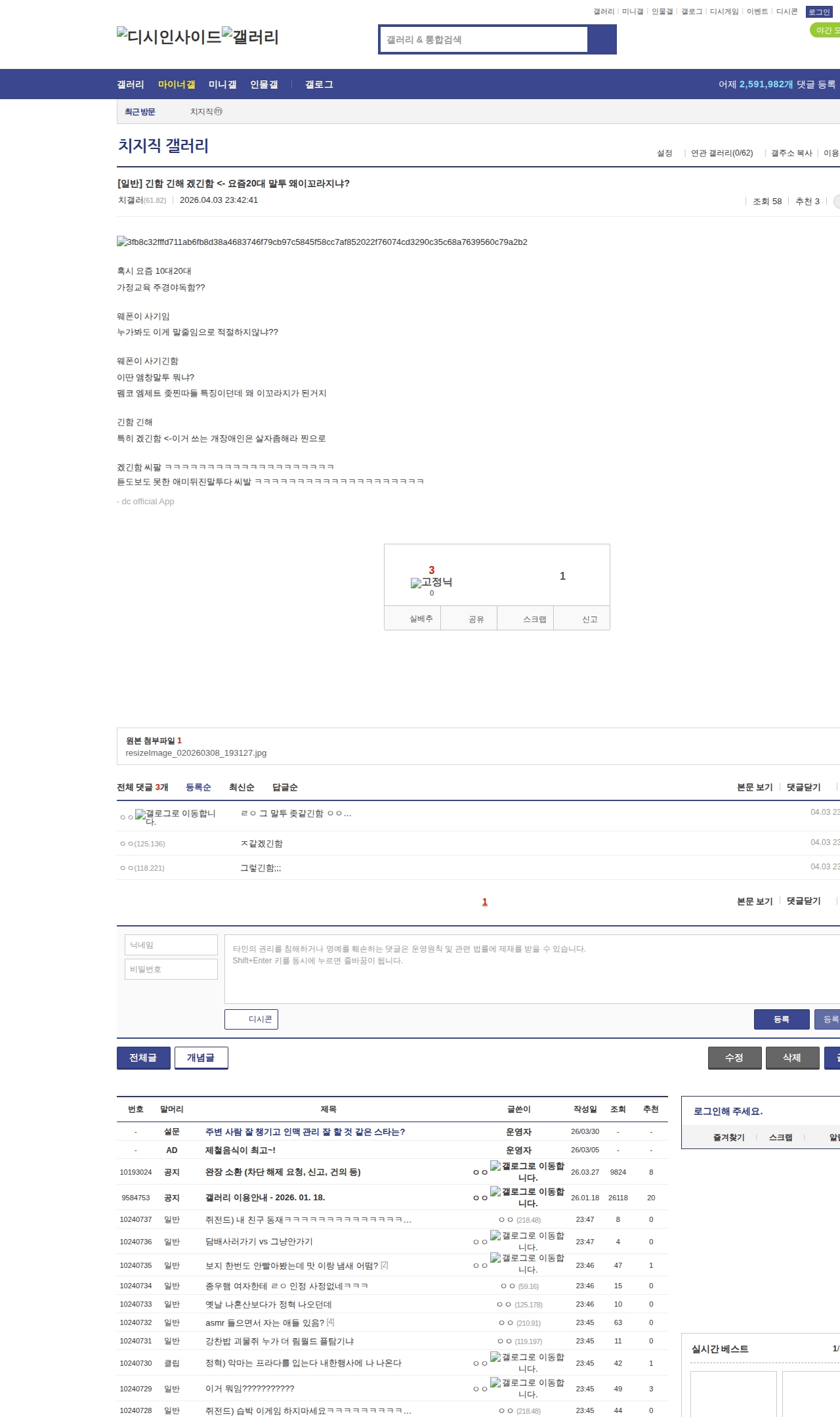This screenshot has height=1417, width=840.
Task: Open 갤로그 icon in the 완장 소환 notice row
Action: (527, 1171)
